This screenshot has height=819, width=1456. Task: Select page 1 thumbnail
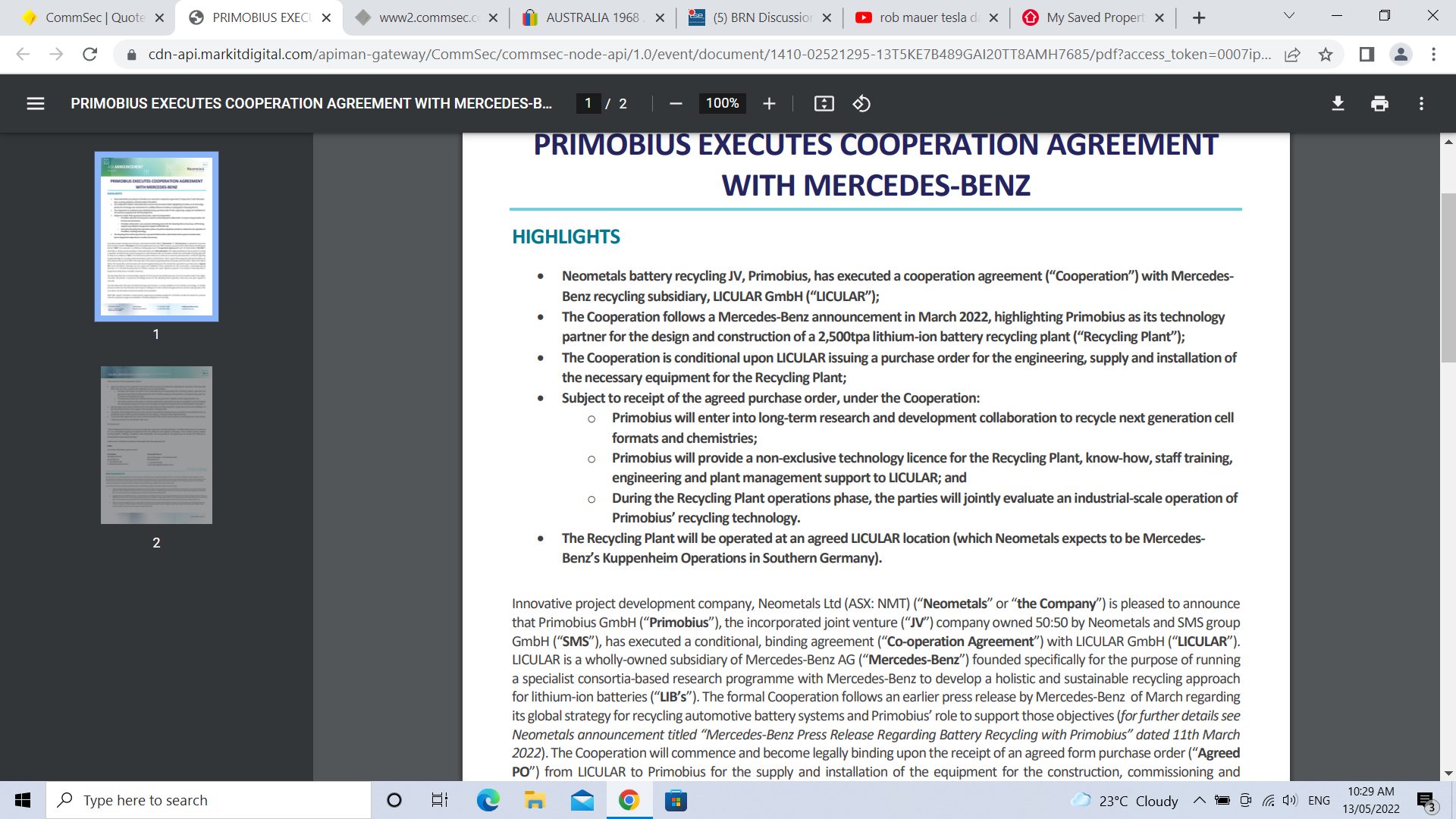[x=156, y=236]
